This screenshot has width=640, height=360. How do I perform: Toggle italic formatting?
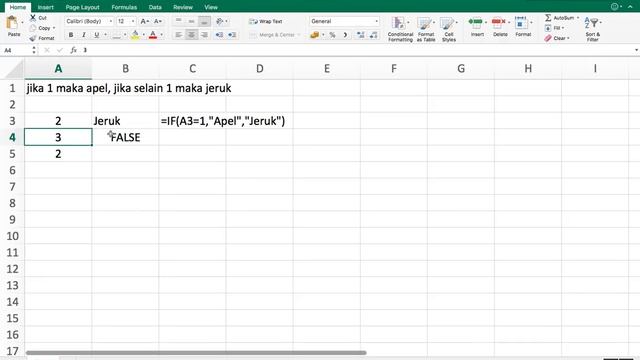[x=84, y=35]
